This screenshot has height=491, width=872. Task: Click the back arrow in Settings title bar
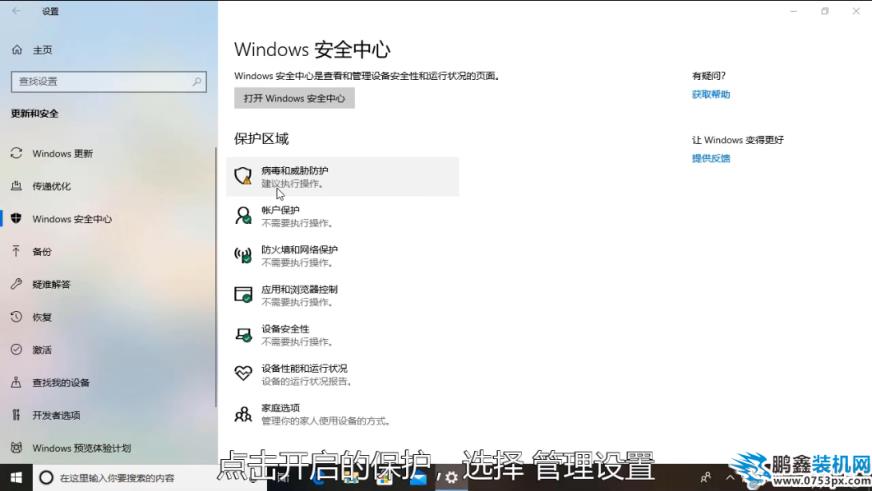tap(16, 11)
